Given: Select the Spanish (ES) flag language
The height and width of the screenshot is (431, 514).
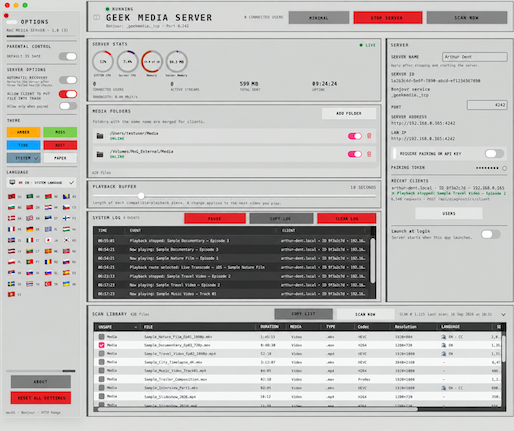Looking at the screenshot, I should (66, 273).
